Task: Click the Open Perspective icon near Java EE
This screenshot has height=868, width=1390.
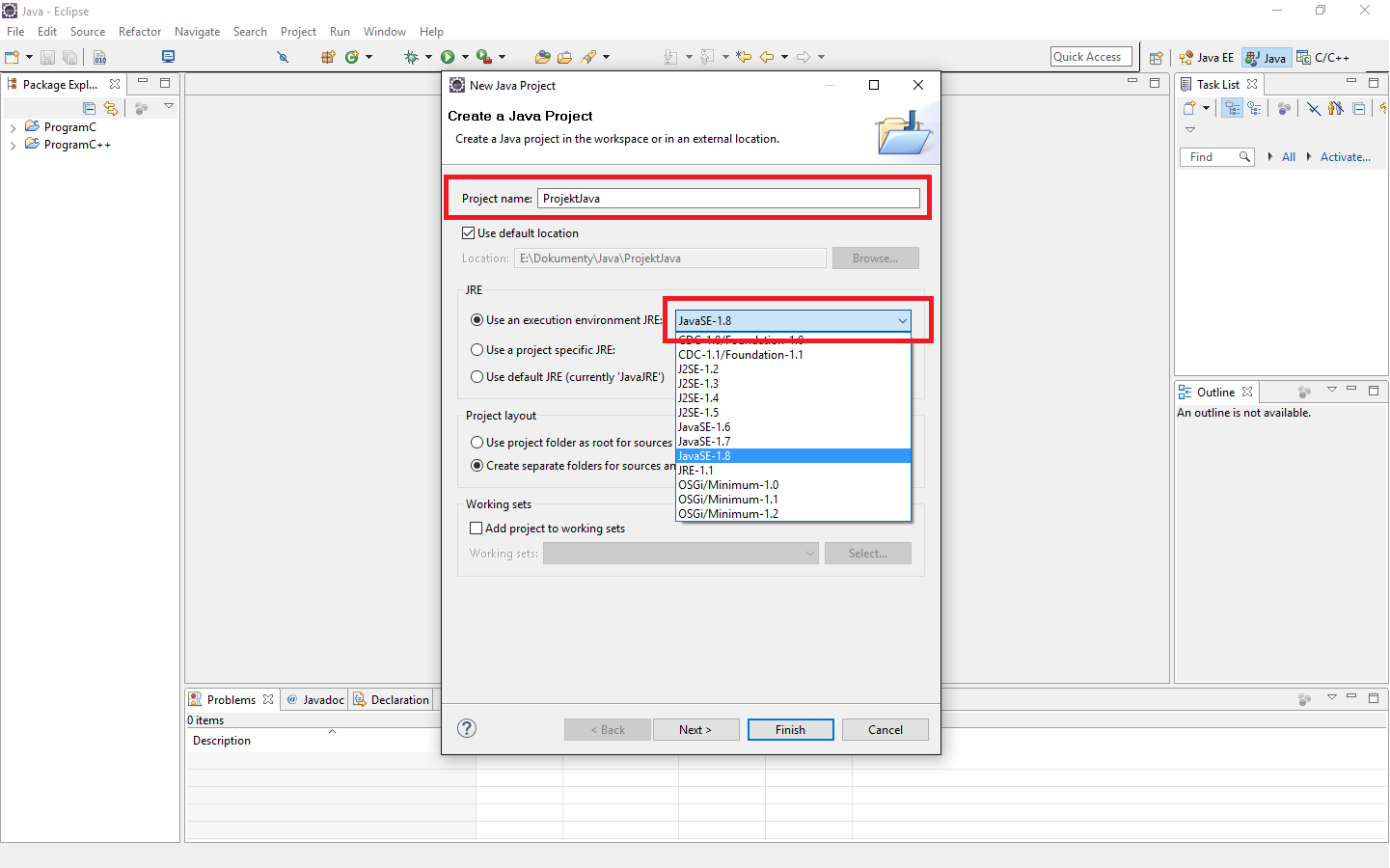Action: 1157,57
